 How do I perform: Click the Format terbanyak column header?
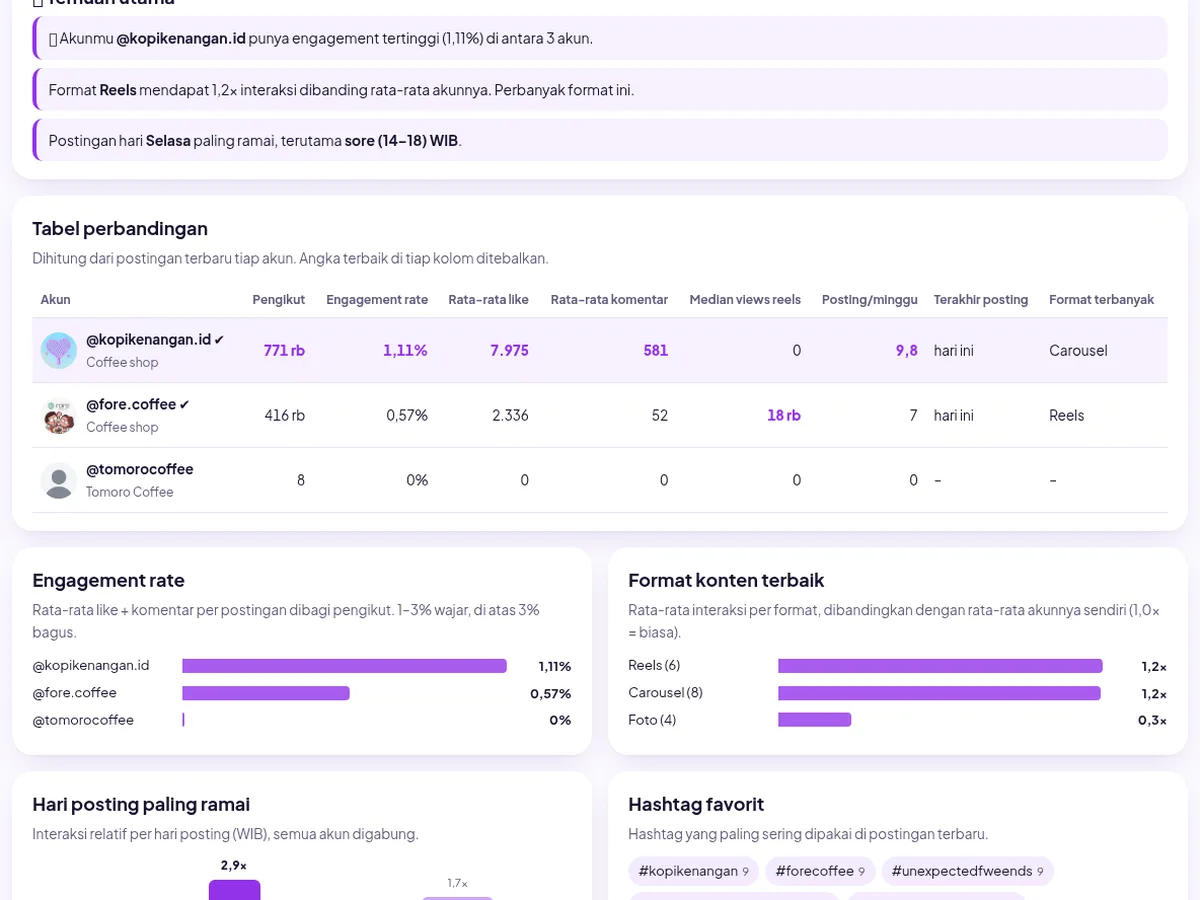pos(1101,300)
